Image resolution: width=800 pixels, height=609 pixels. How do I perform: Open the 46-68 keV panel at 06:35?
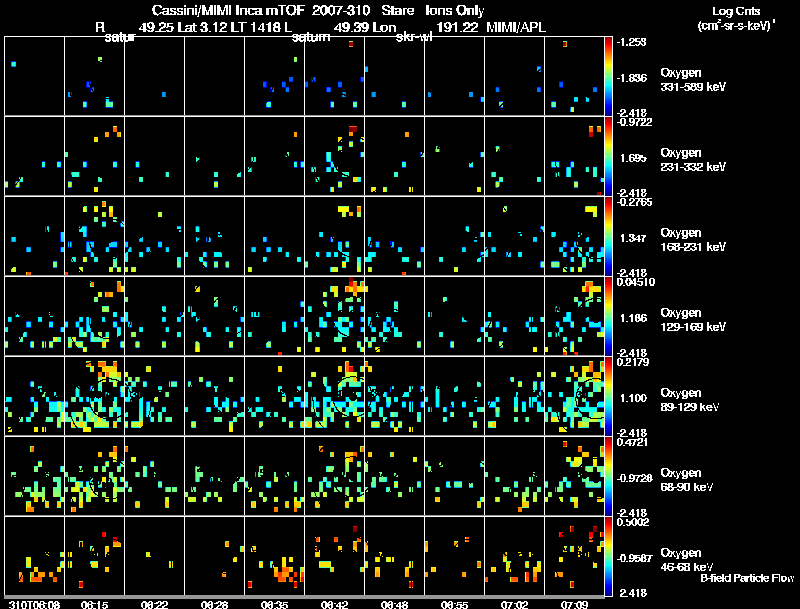(x=274, y=556)
